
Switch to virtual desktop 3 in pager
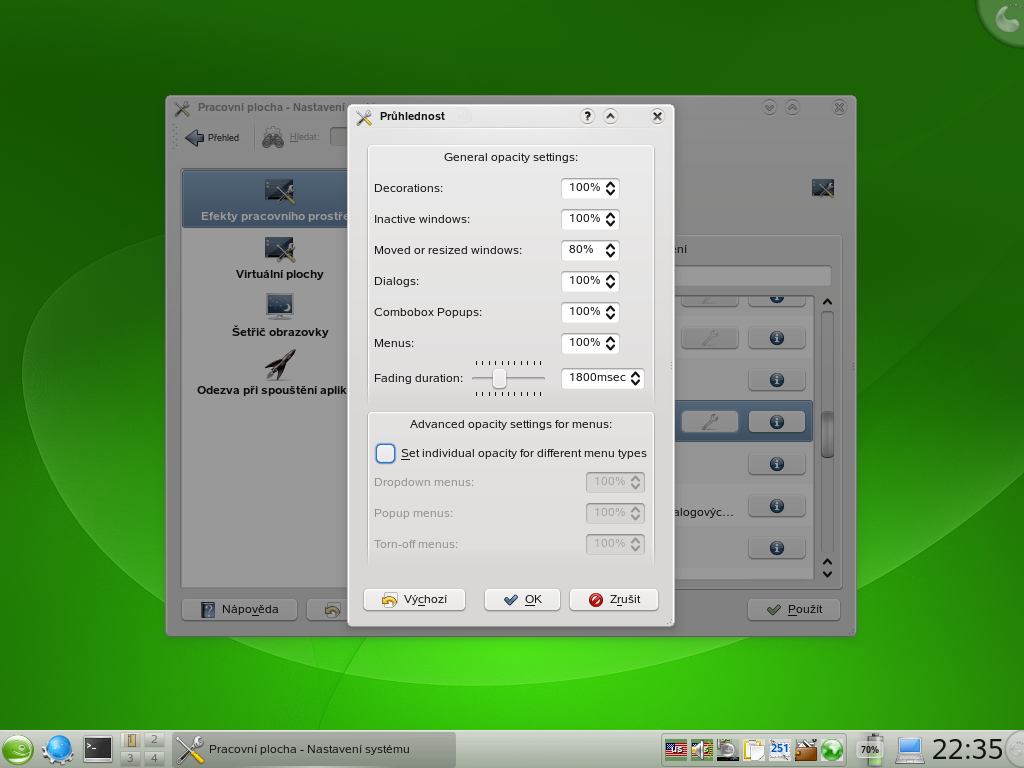(x=130, y=758)
